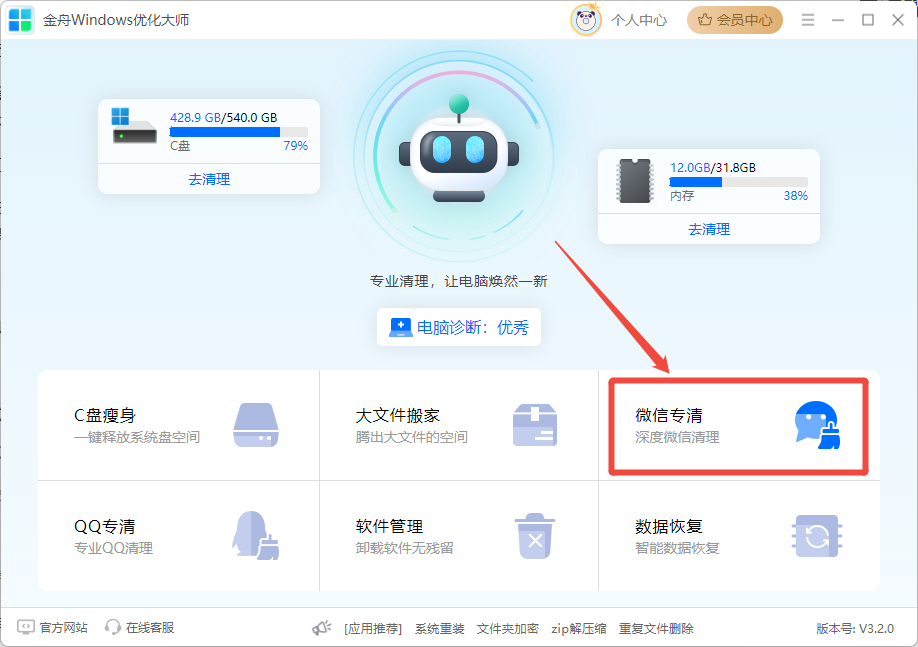Click 卸载软件无残留 subtitle

coord(405,549)
